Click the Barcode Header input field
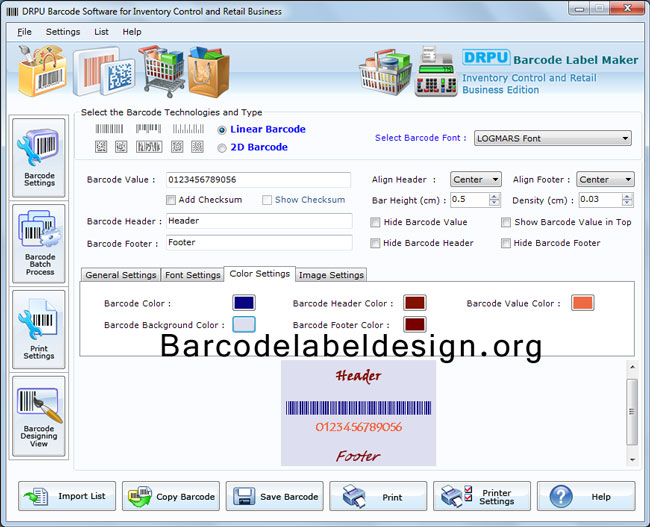 [260, 221]
